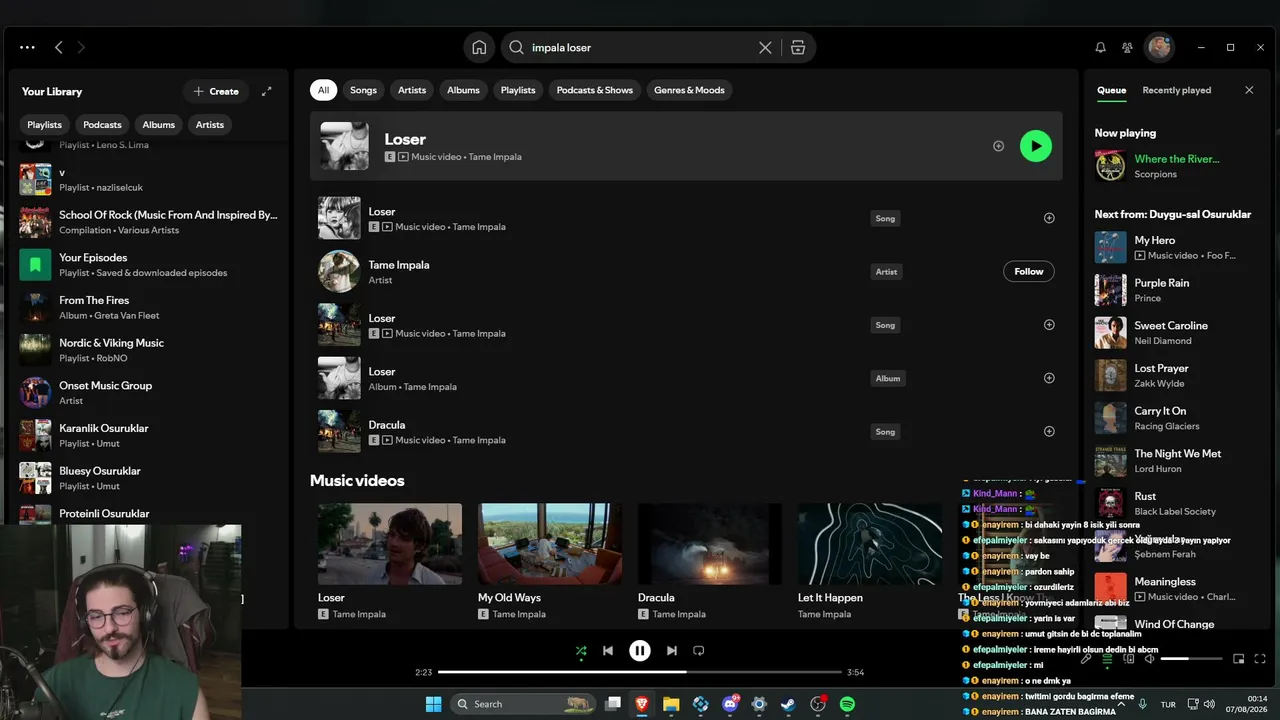The image size is (1280, 720).
Task: Open the lyrics microphone icon
Action: point(1086,659)
